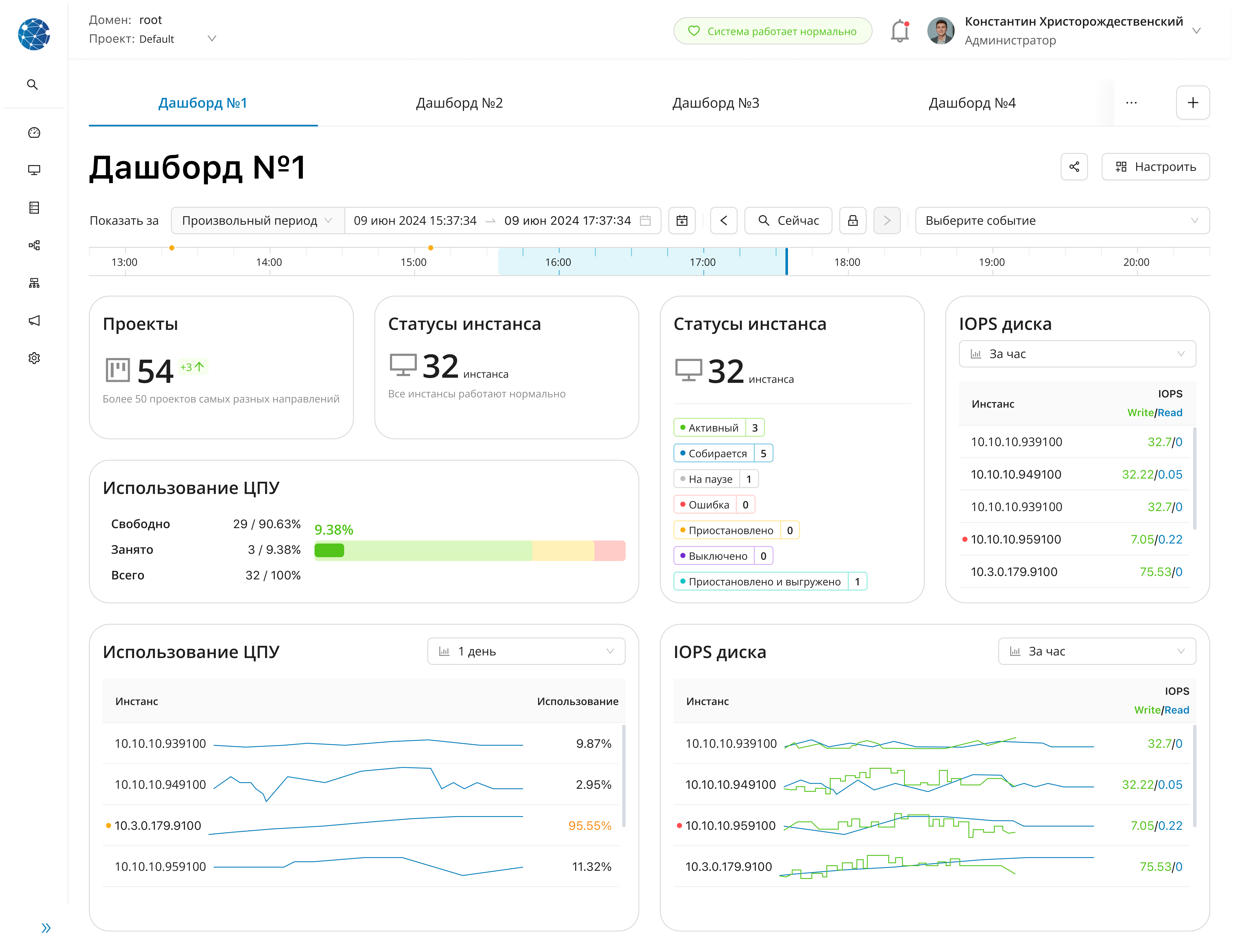
Task: Open the project selector dropdown chevron
Action: coord(212,38)
